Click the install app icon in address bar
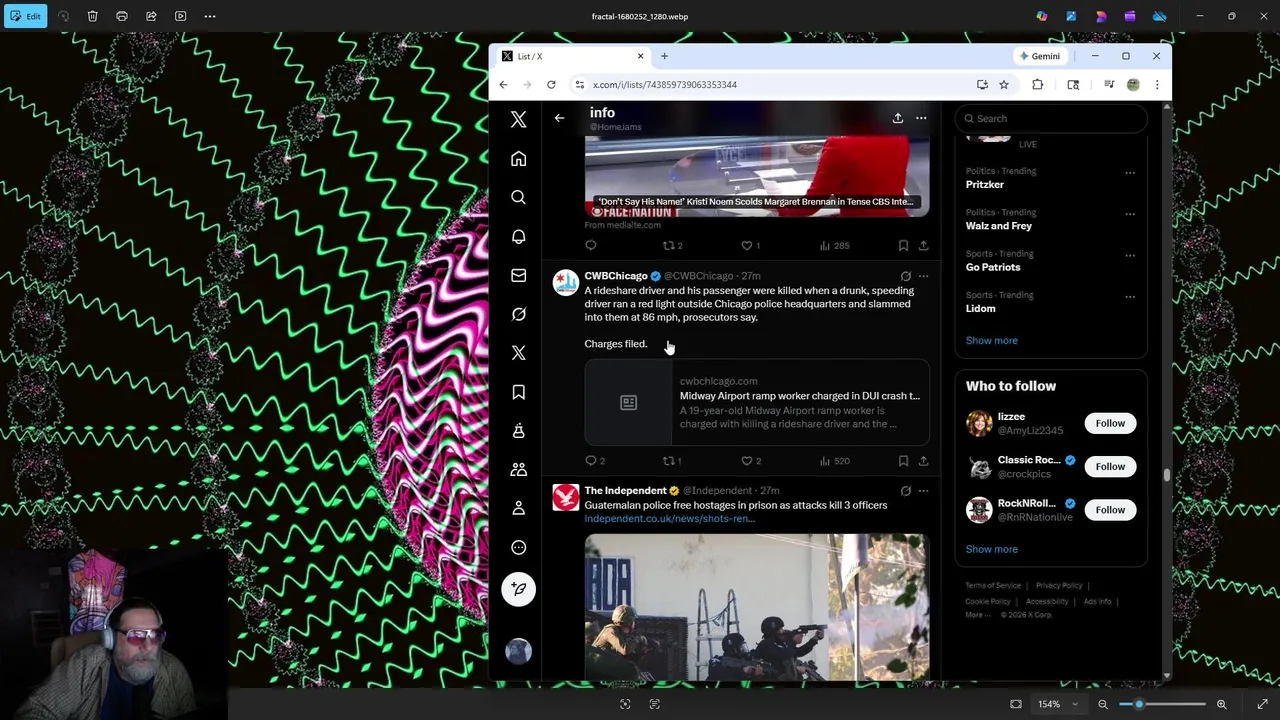This screenshot has width=1280, height=720. click(982, 85)
